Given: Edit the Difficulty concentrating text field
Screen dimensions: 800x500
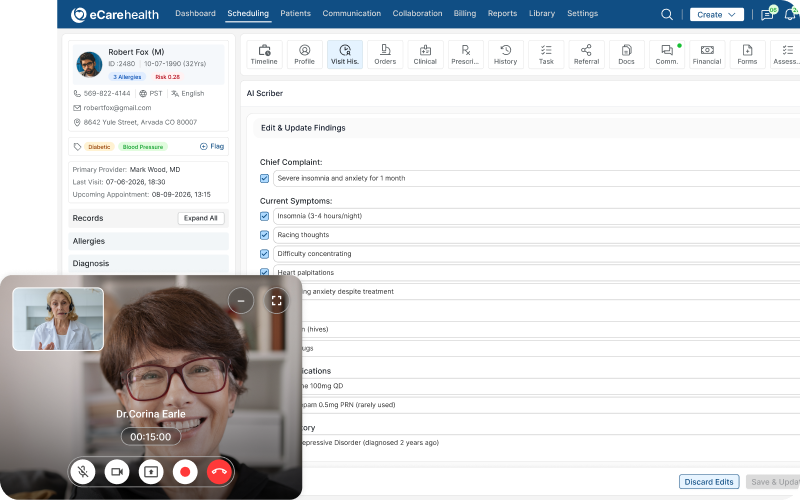Looking at the screenshot, I should click(536, 254).
